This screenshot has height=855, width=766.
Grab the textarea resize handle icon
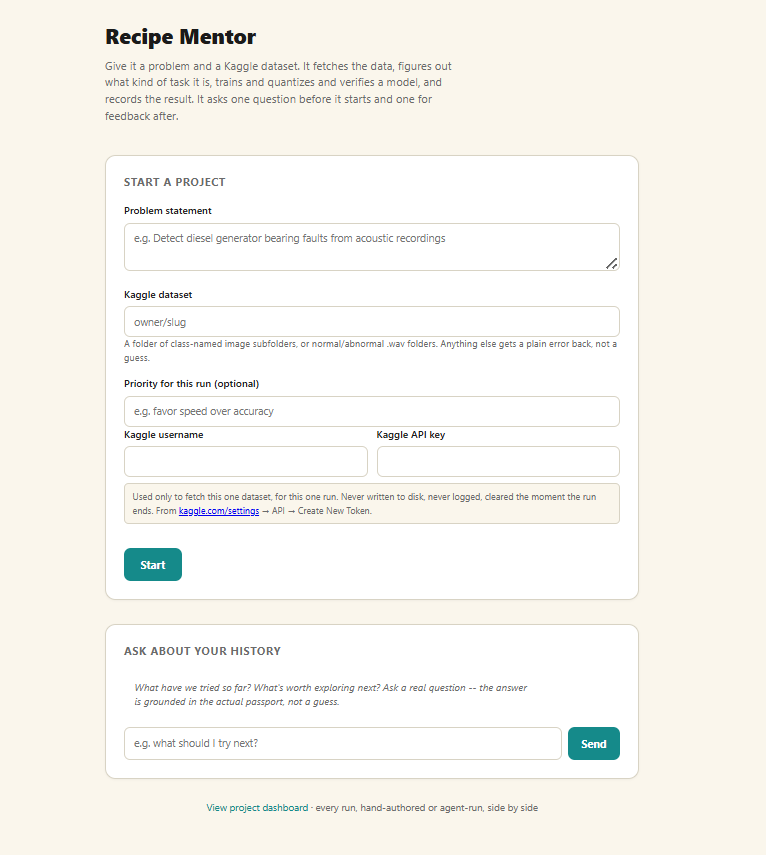(611, 264)
